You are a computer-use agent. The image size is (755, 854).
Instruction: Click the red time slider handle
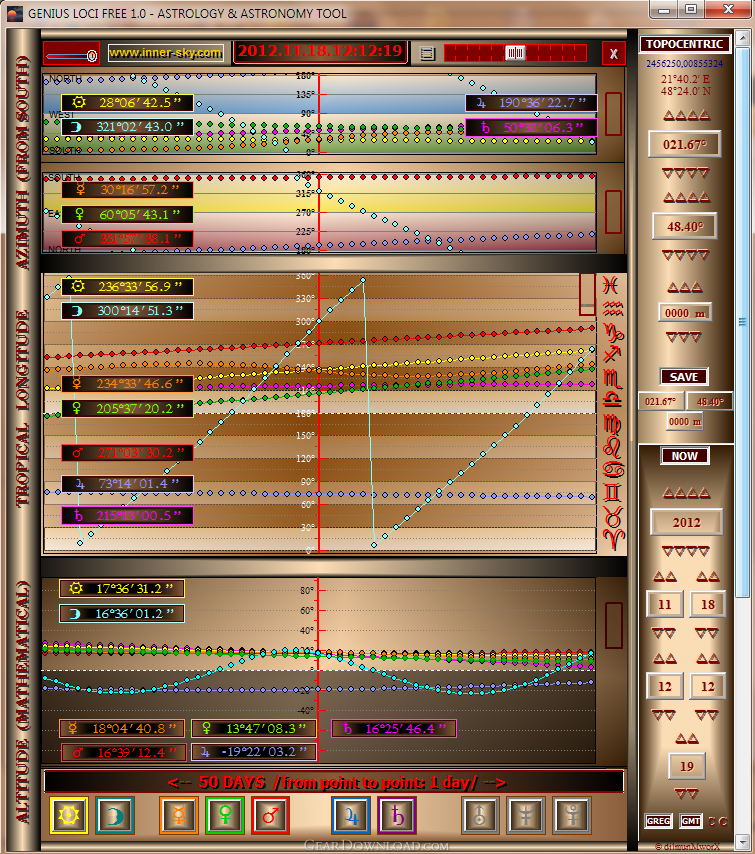pyautogui.click(x=515, y=53)
